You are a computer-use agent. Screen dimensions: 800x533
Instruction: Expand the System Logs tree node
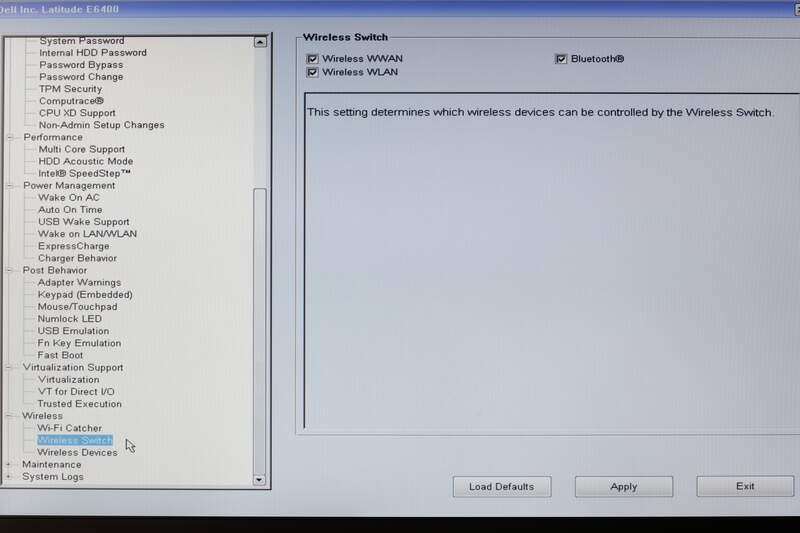pyautogui.click(x=8, y=477)
